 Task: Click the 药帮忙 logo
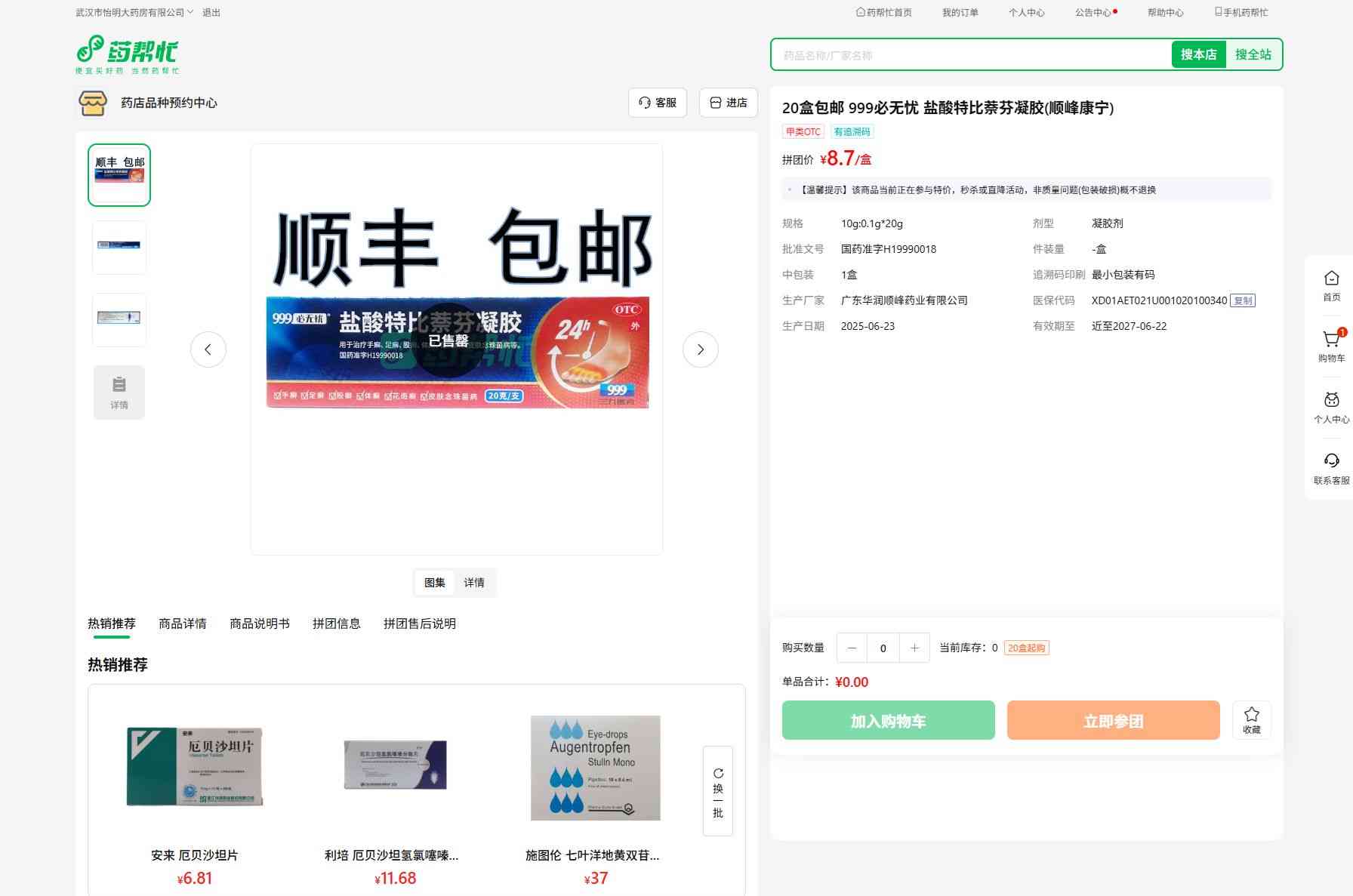click(x=128, y=54)
